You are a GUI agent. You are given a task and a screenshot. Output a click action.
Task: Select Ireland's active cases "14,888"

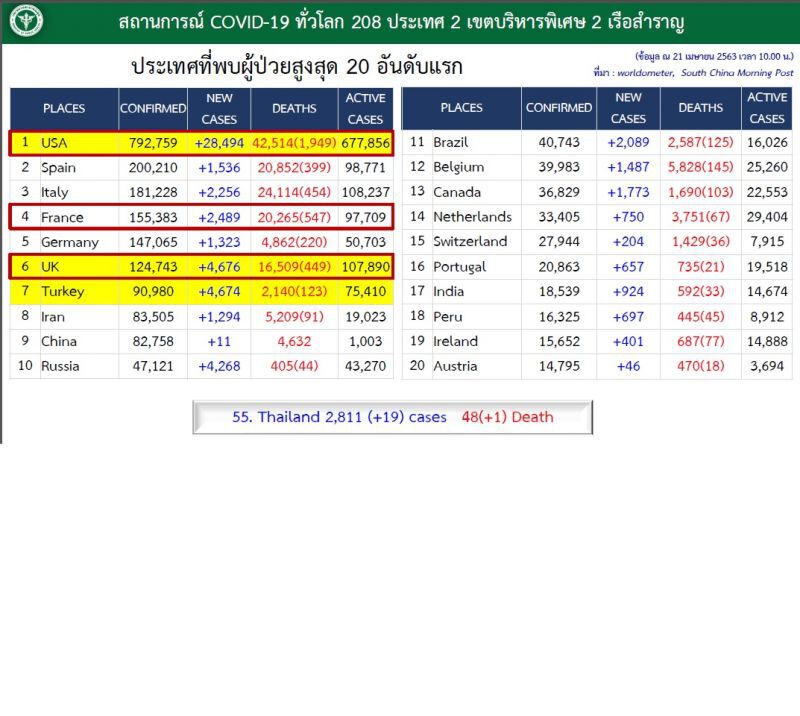(767, 341)
